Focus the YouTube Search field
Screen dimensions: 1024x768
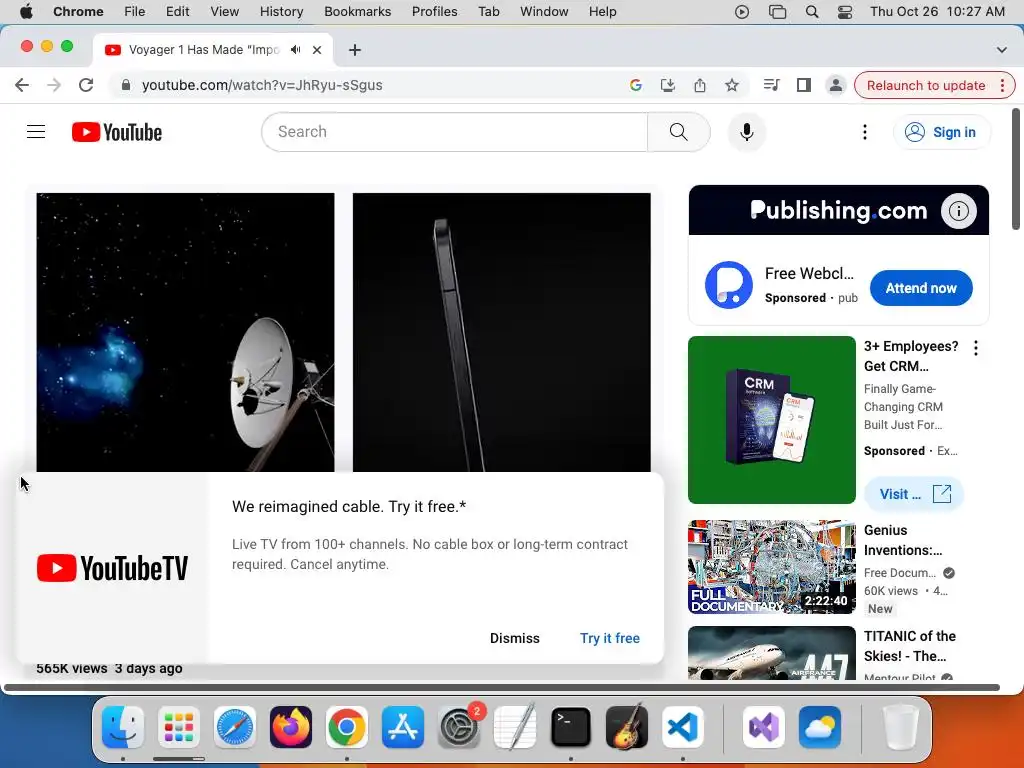click(x=455, y=132)
